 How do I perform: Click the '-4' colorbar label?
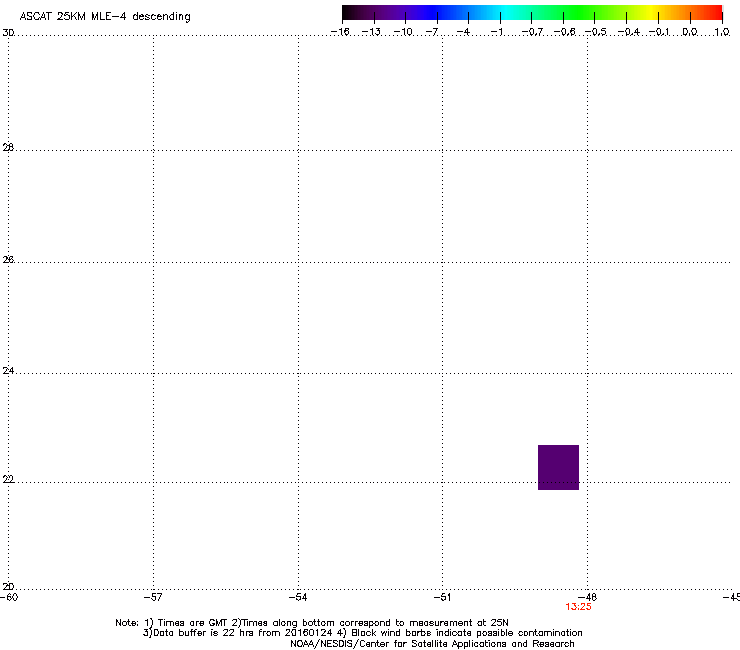coord(463,32)
